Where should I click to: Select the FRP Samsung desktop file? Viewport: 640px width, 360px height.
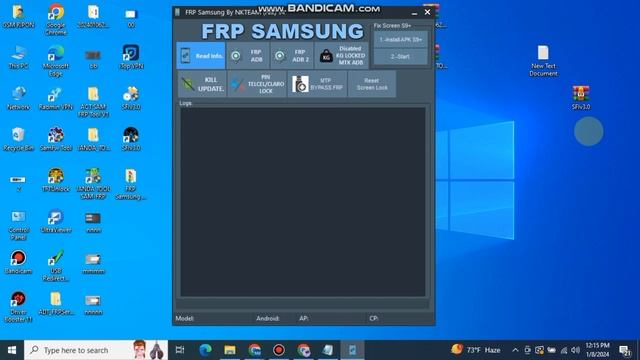pos(131,184)
